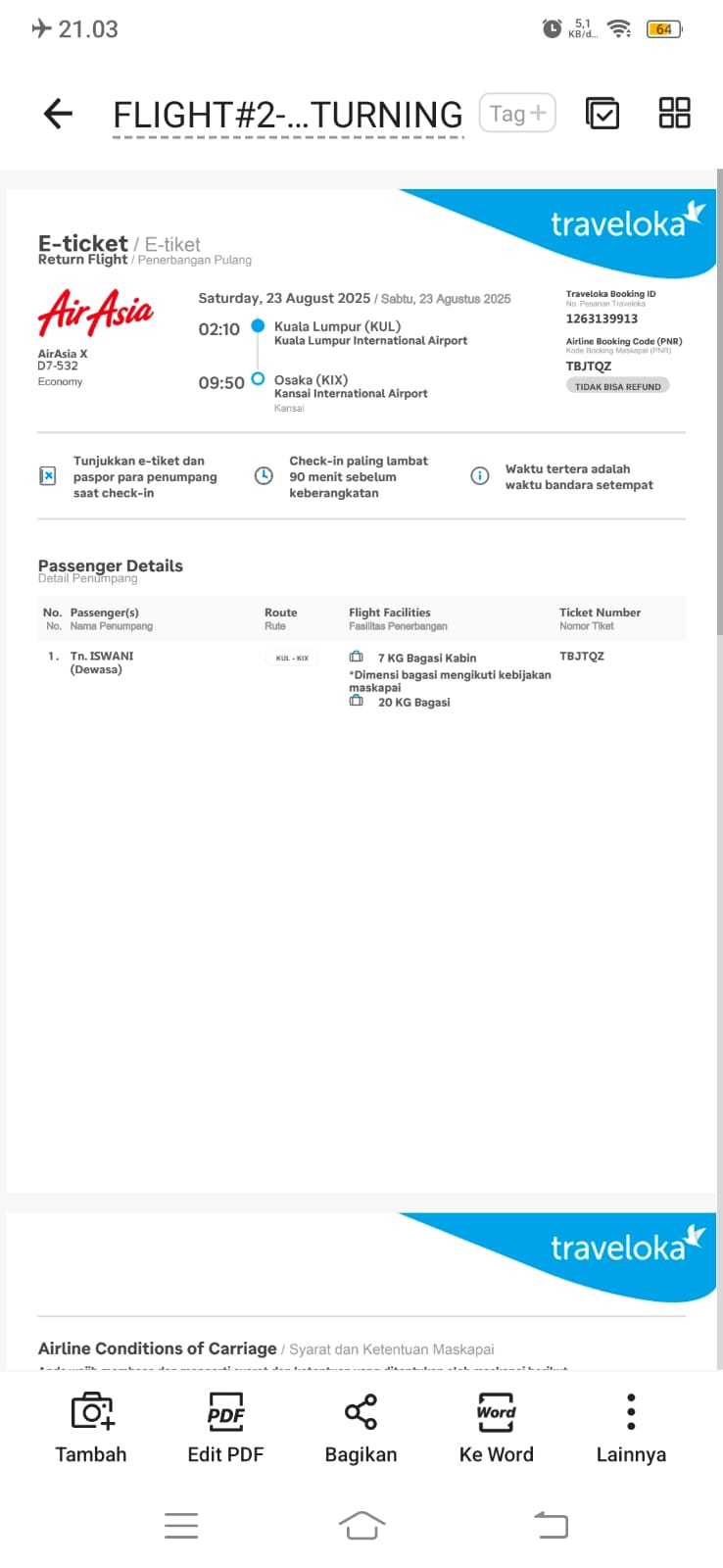Tap the KUL - KIX route chip
The image size is (723, 1568).
click(x=292, y=658)
